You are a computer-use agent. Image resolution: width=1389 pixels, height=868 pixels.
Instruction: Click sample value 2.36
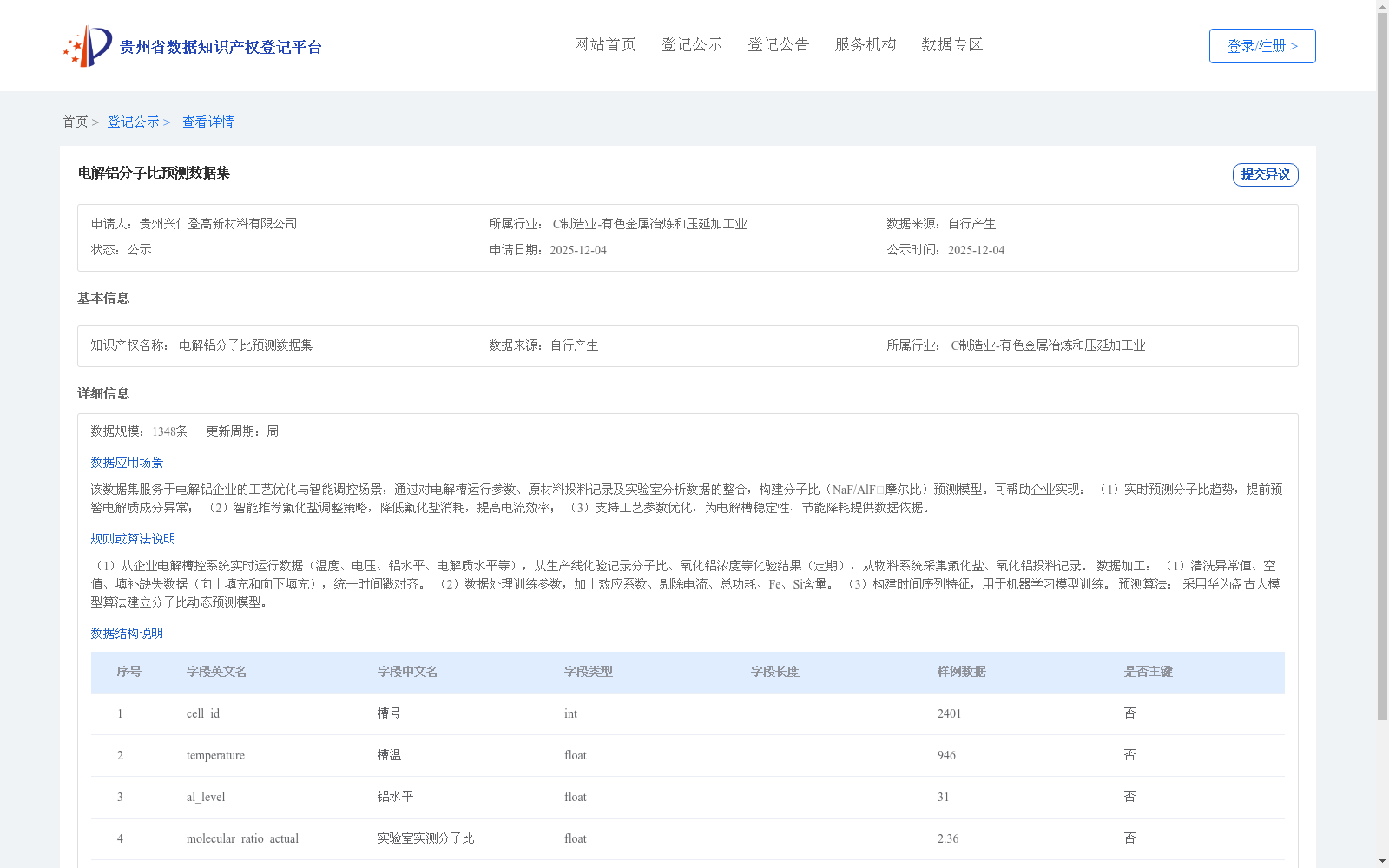(948, 838)
